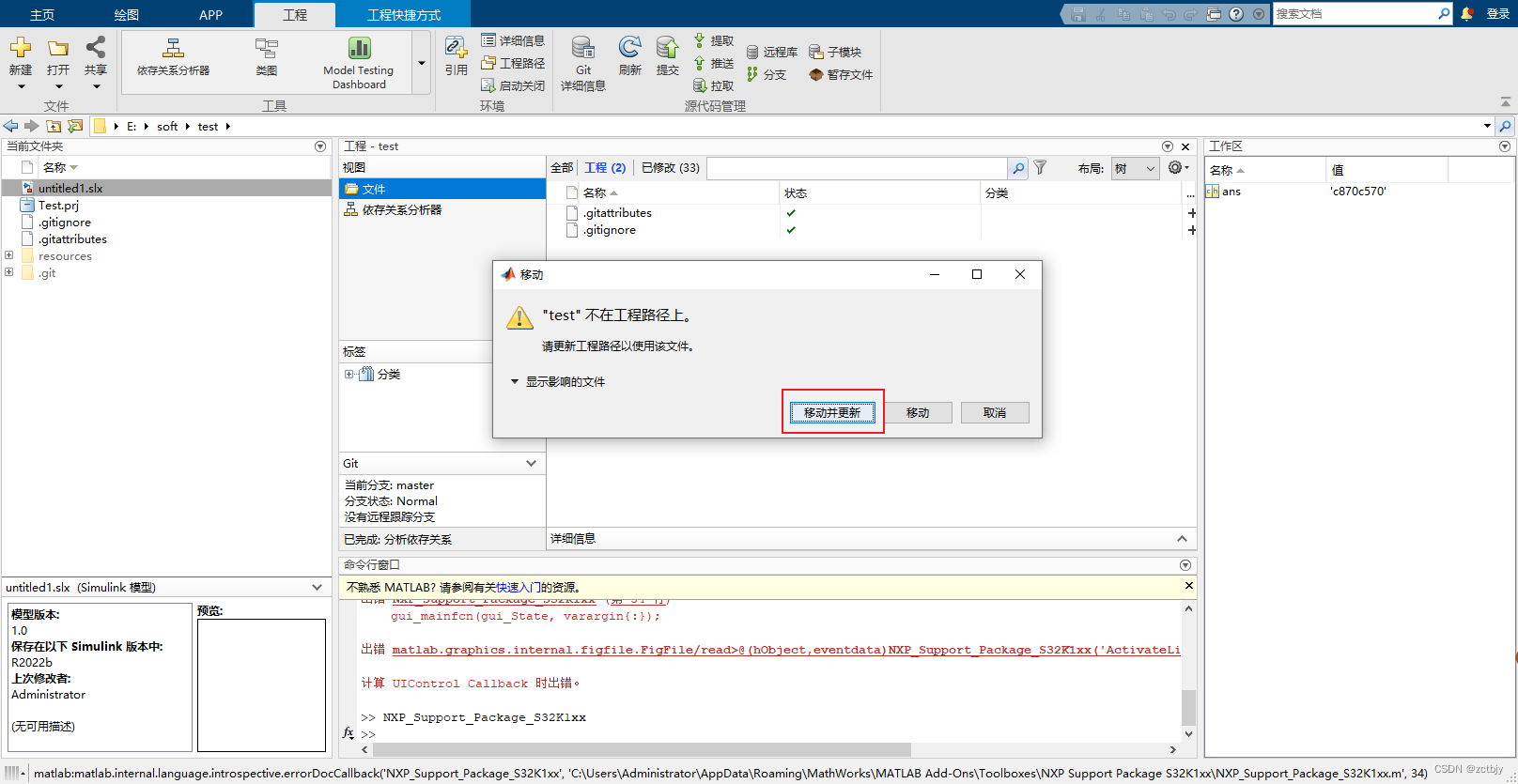Open 详细信息 in the environment group

[513, 40]
